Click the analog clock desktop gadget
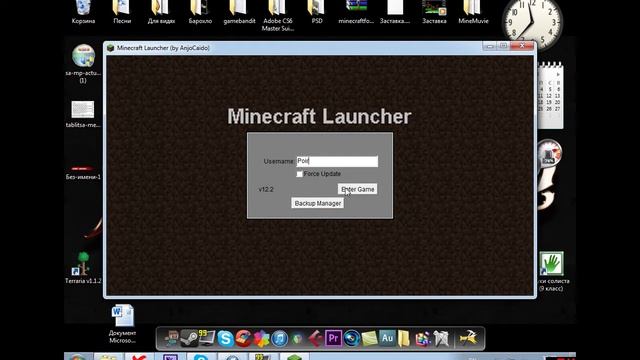The width and height of the screenshot is (640, 360). point(532,23)
